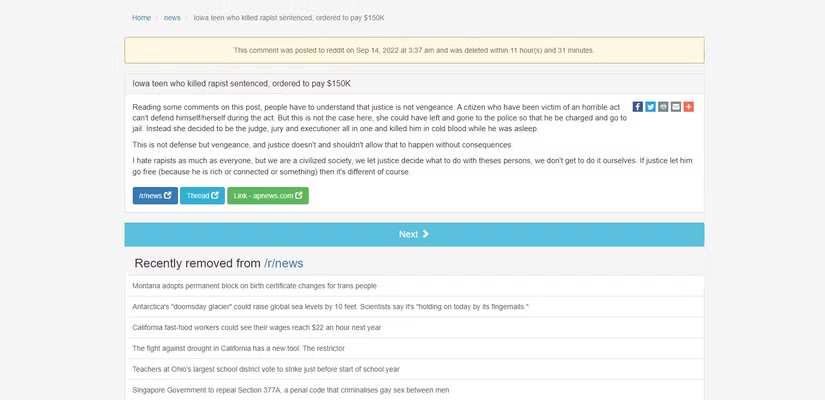The width and height of the screenshot is (825, 400).
Task: Share comment on Facebook
Action: point(638,107)
